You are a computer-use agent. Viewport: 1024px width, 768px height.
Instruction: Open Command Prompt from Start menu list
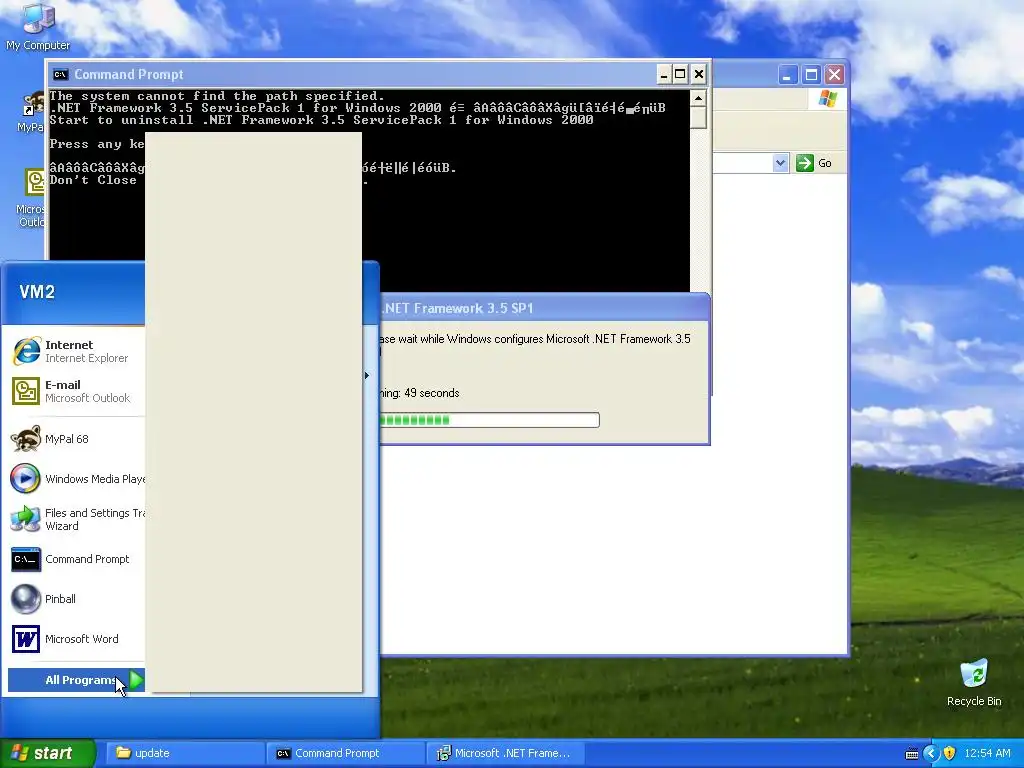point(77,559)
